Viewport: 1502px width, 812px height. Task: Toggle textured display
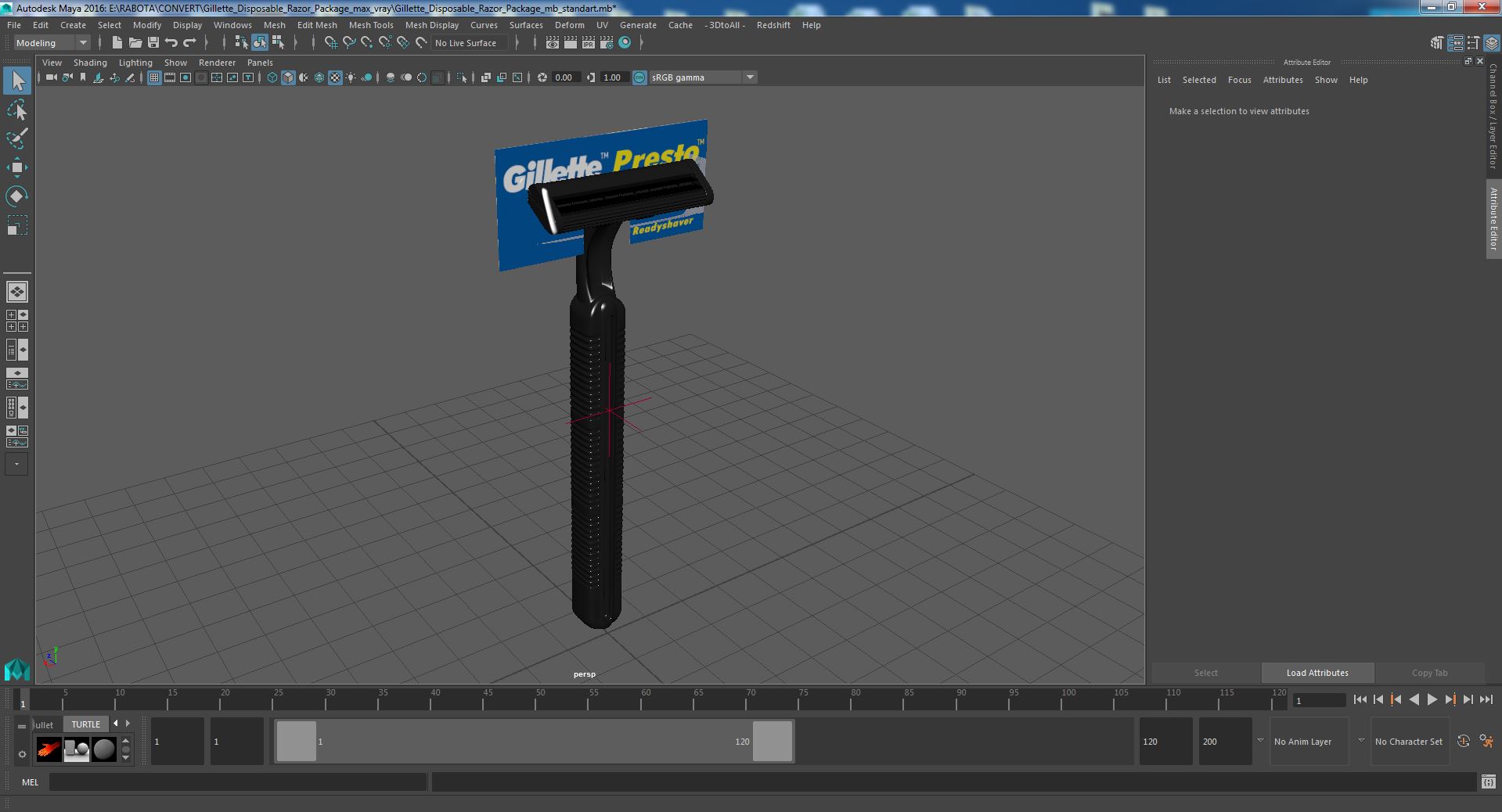coord(335,77)
